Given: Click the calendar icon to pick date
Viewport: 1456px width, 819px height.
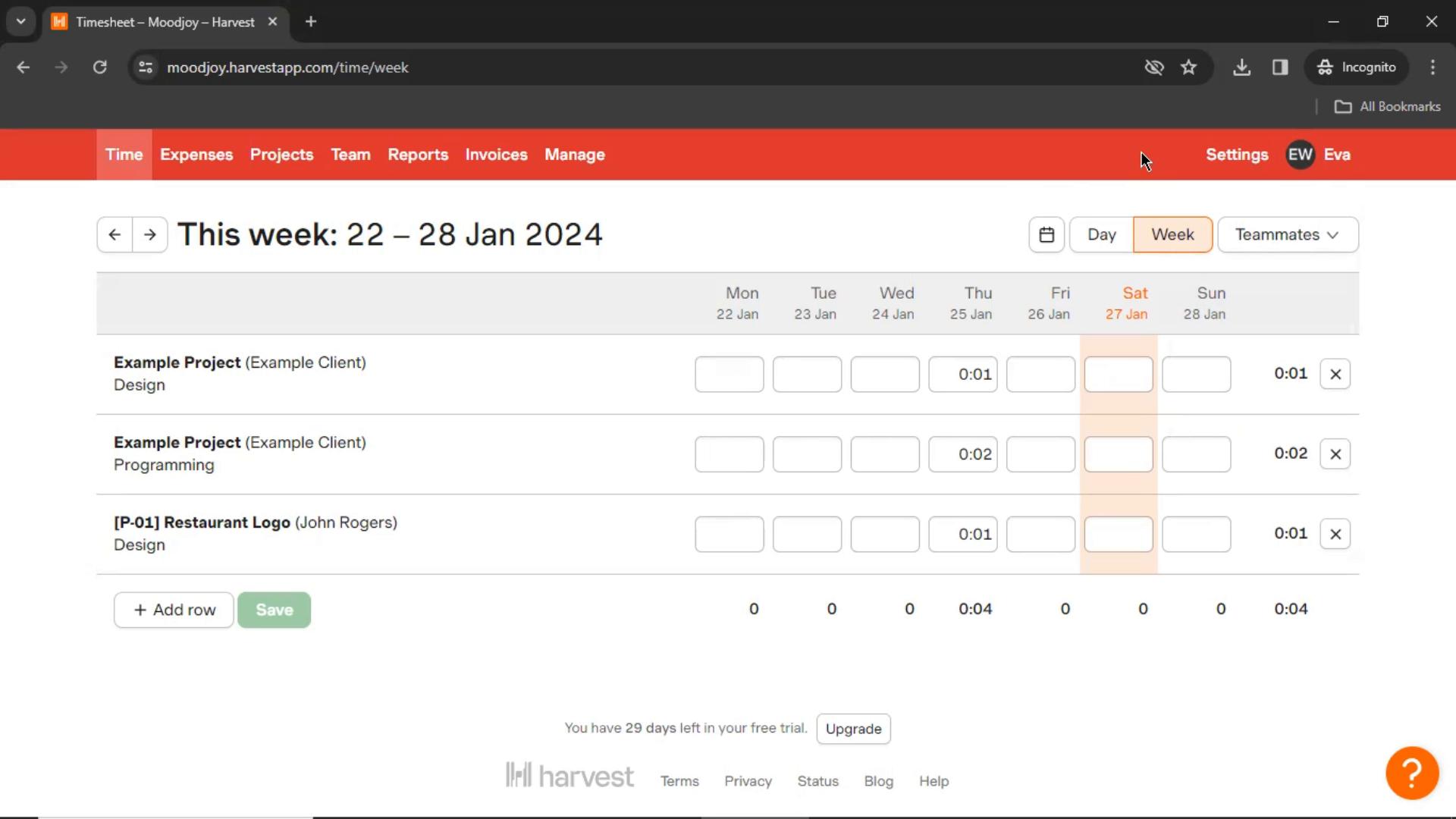Looking at the screenshot, I should [1046, 234].
